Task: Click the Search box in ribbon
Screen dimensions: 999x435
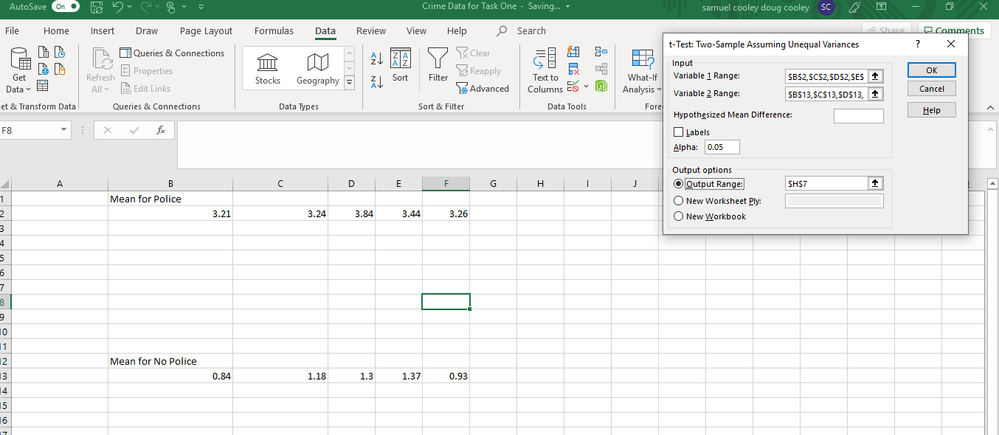Action: tap(522, 31)
